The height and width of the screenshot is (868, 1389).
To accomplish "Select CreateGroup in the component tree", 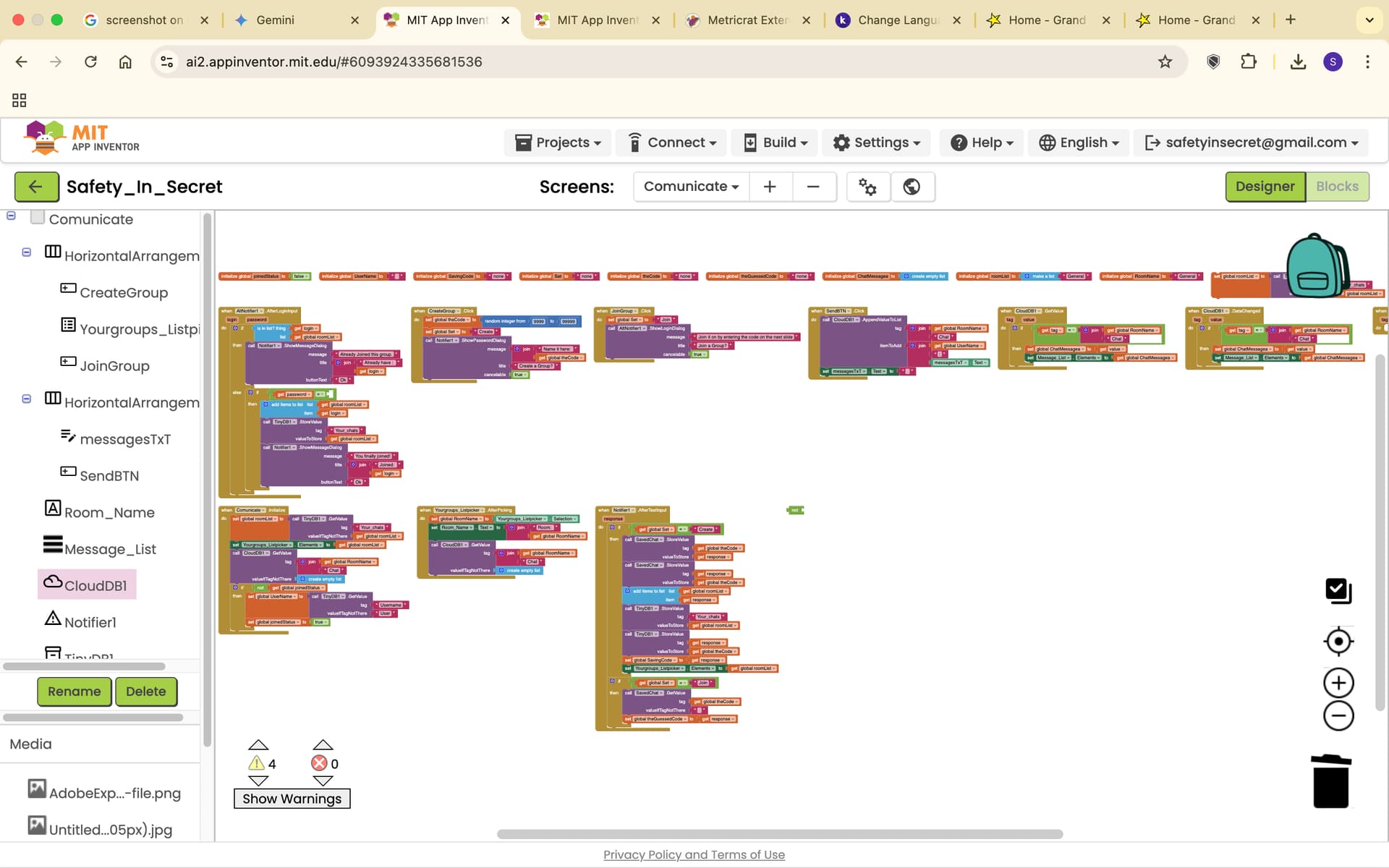I will (x=124, y=293).
